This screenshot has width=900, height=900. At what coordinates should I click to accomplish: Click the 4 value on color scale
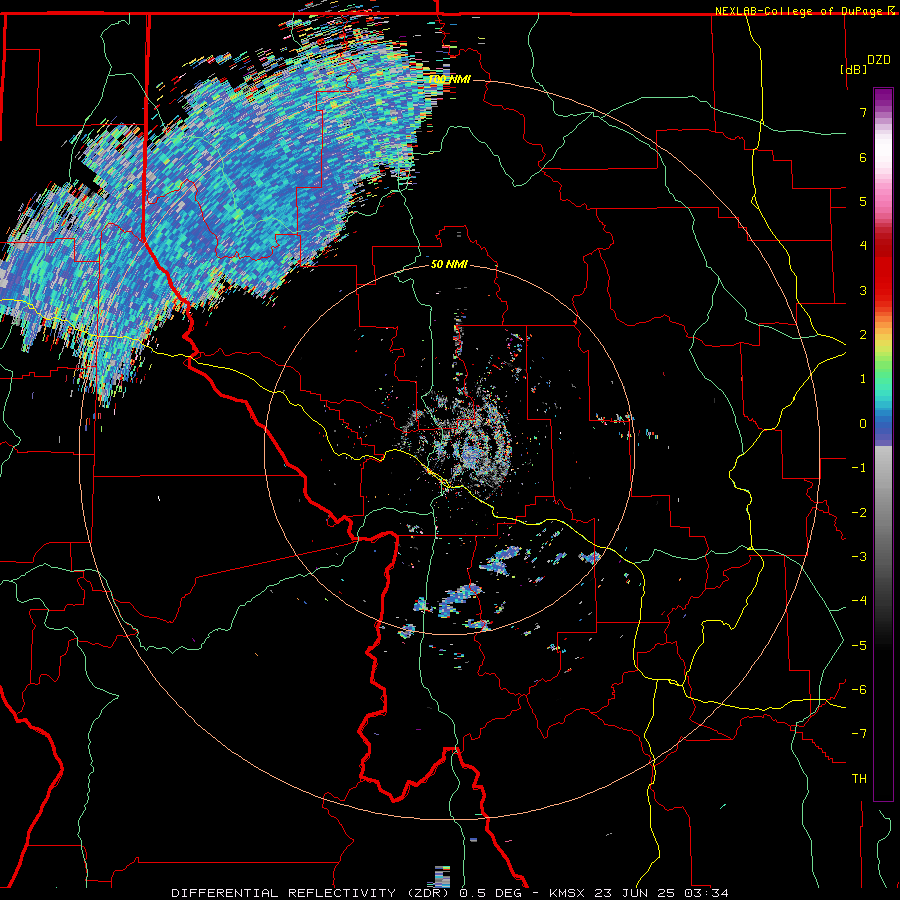[x=863, y=246]
